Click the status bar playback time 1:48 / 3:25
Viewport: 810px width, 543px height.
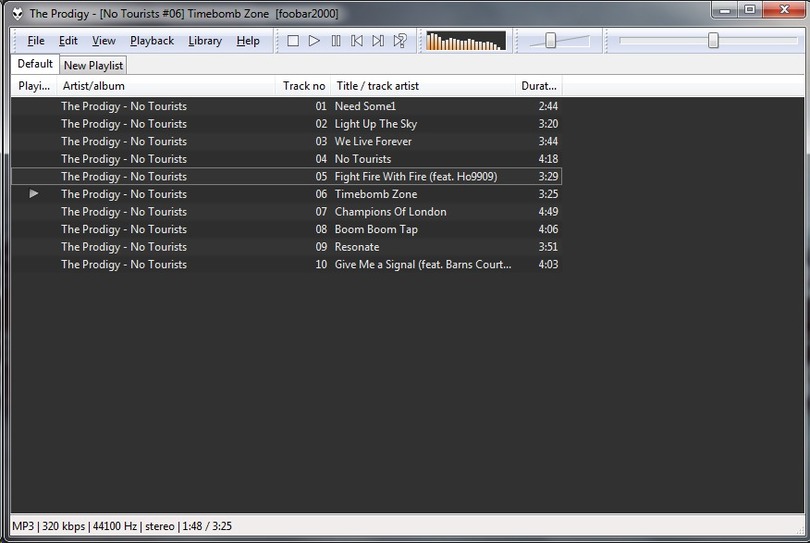[207, 526]
